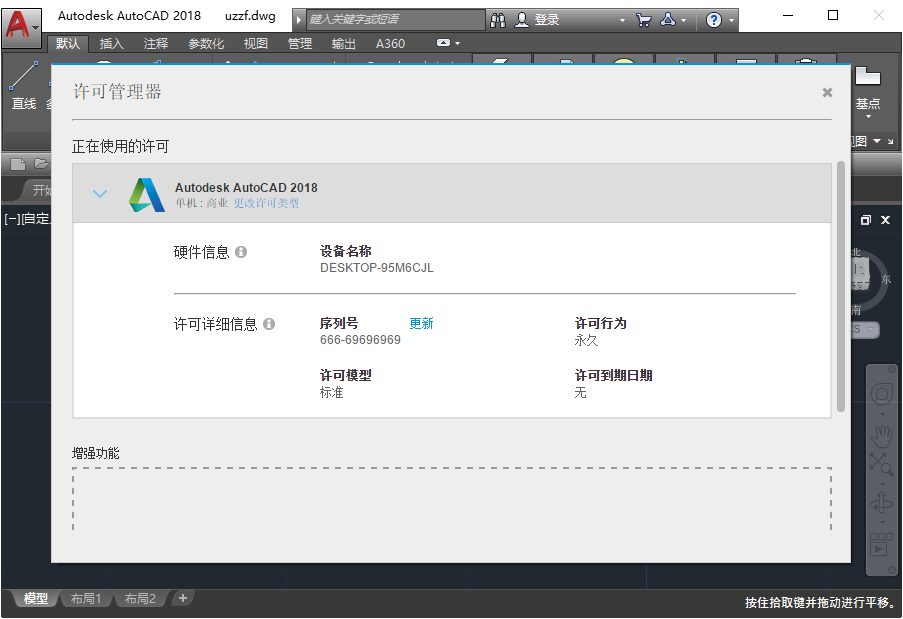903x619 pixels.
Task: Add a new layout with plus button
Action: pyautogui.click(x=183, y=598)
